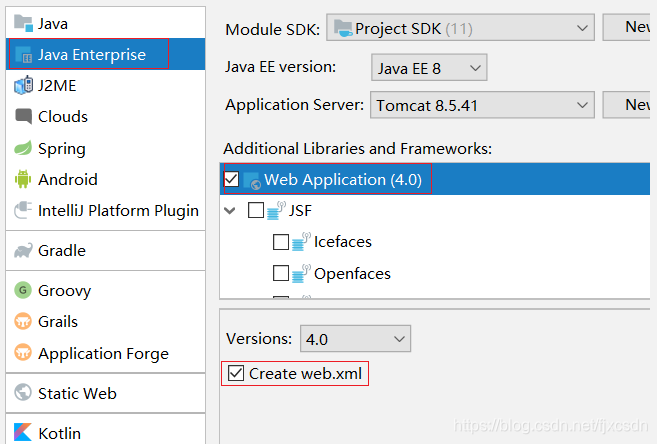Click the Grails icon

(23, 321)
